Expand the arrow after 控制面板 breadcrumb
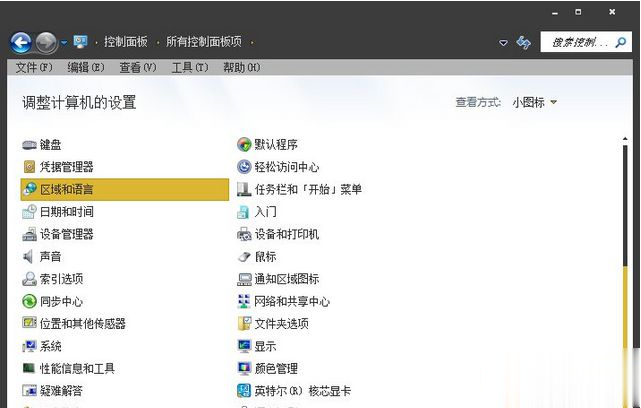 click(x=157, y=42)
